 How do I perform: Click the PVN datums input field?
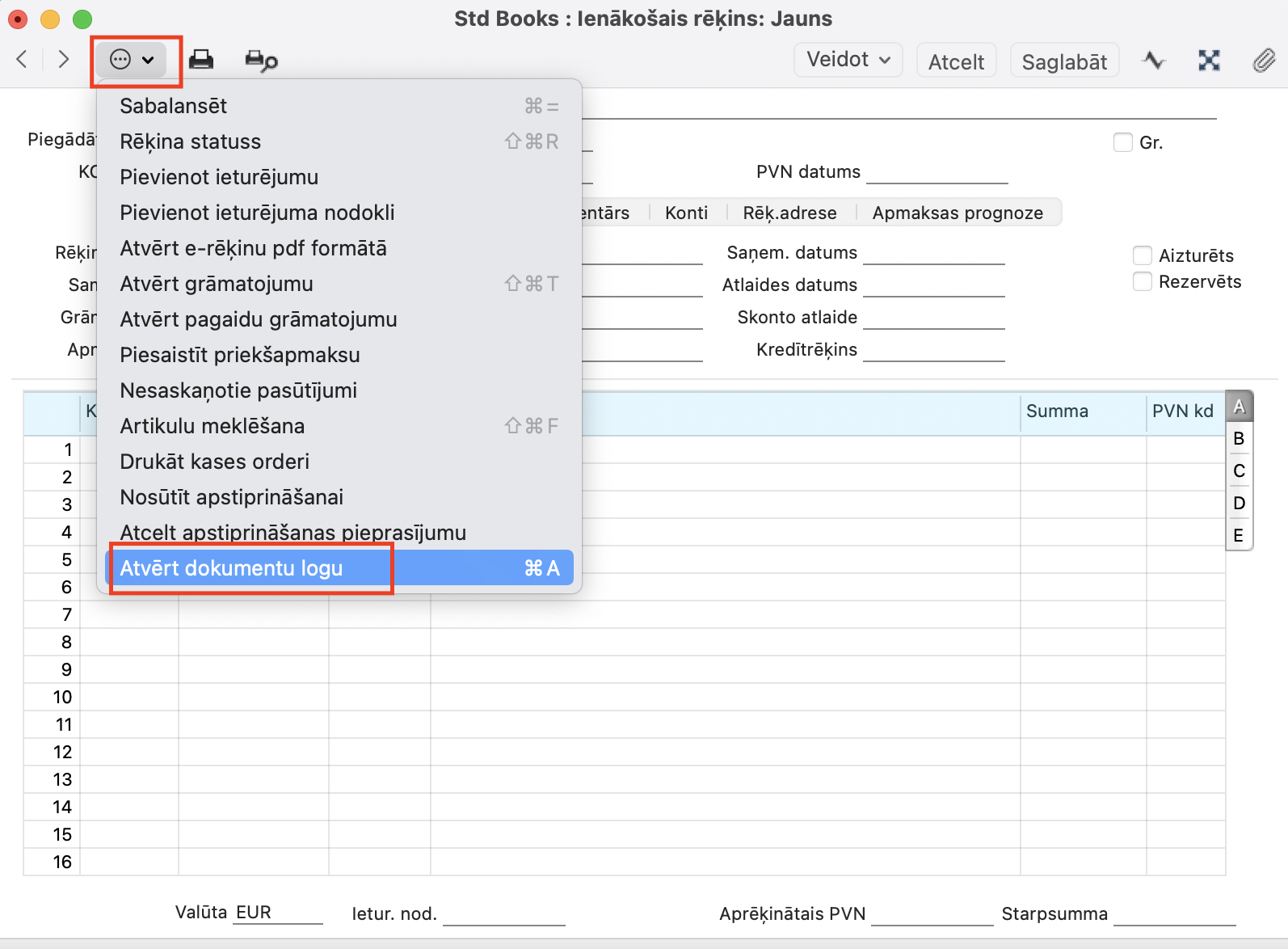pos(937,173)
